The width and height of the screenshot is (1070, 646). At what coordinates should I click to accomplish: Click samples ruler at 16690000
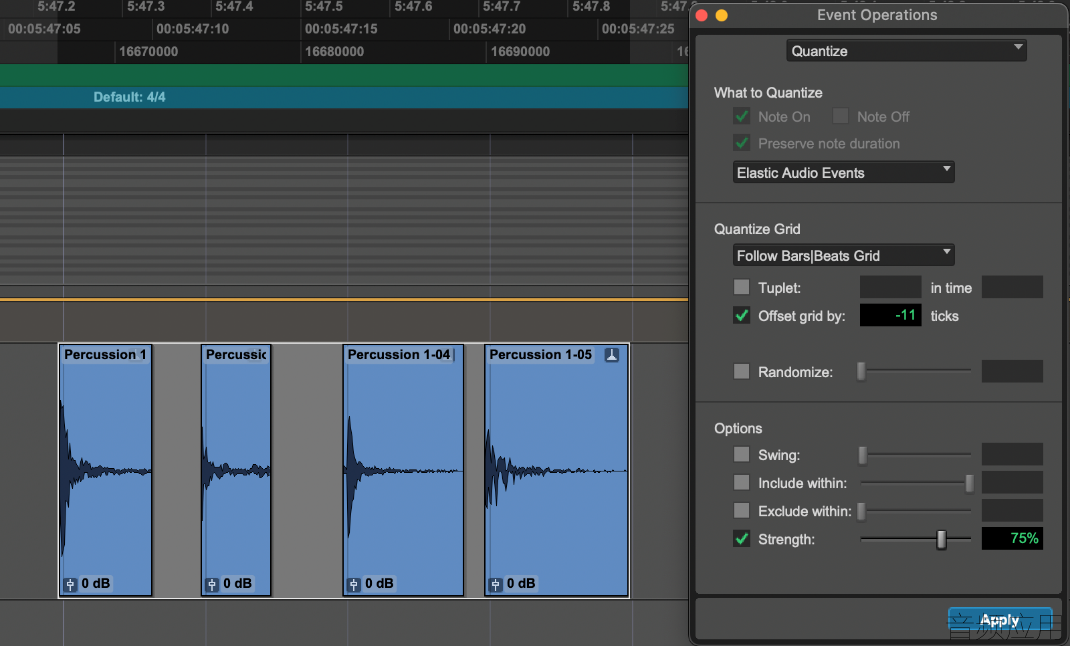pyautogui.click(x=520, y=51)
